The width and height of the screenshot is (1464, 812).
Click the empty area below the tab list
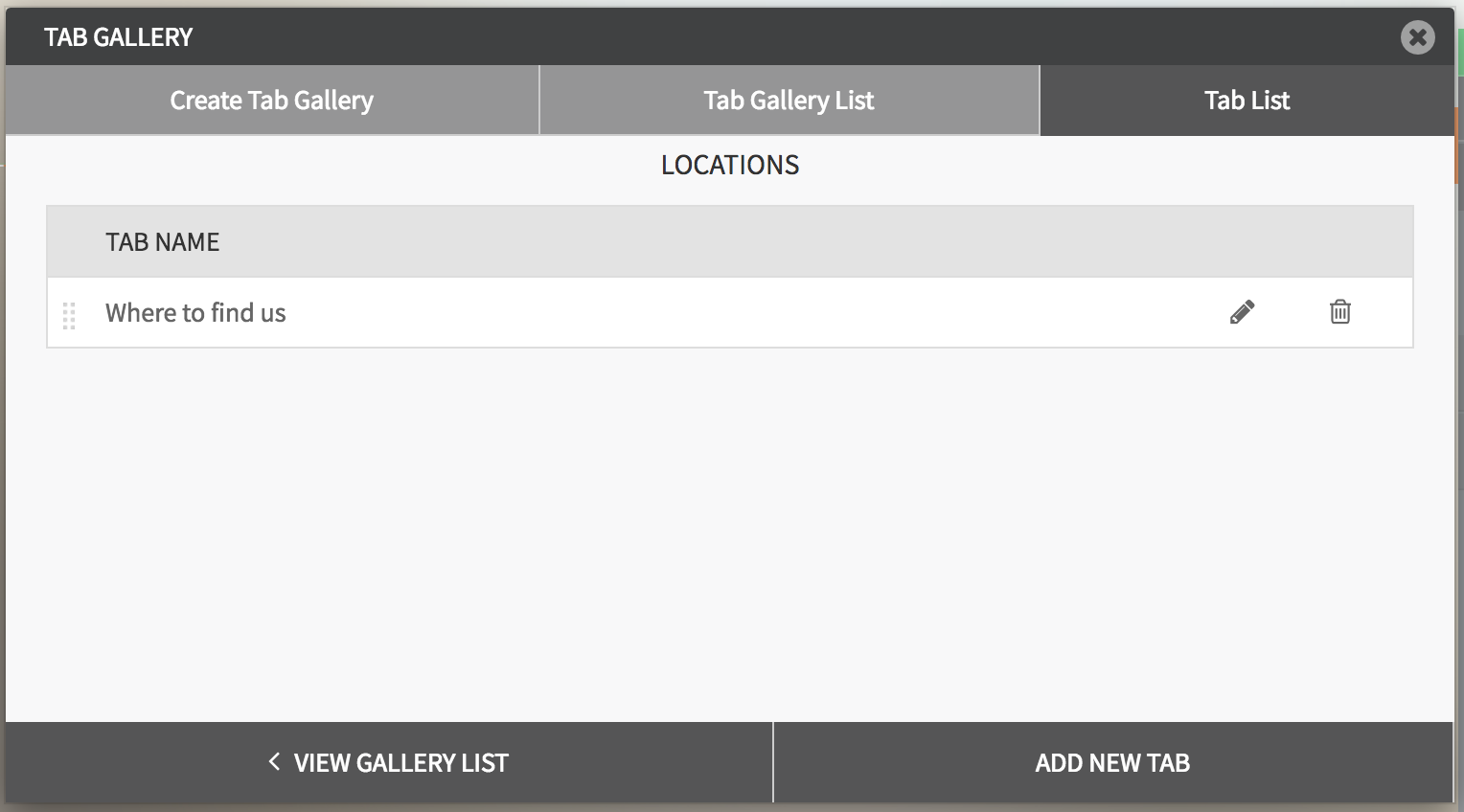(x=728, y=527)
